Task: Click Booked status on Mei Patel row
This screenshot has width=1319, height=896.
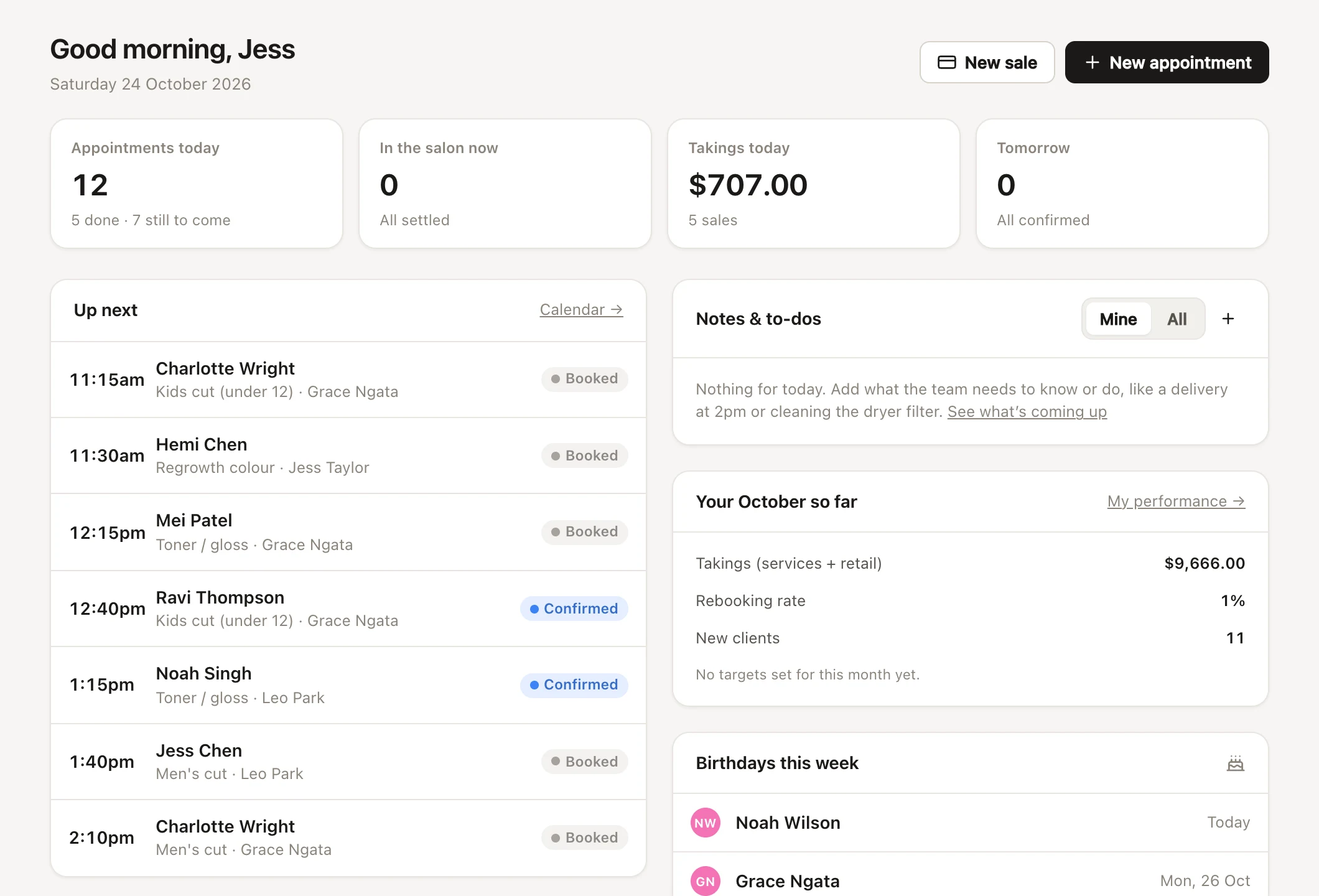Action: click(x=584, y=532)
